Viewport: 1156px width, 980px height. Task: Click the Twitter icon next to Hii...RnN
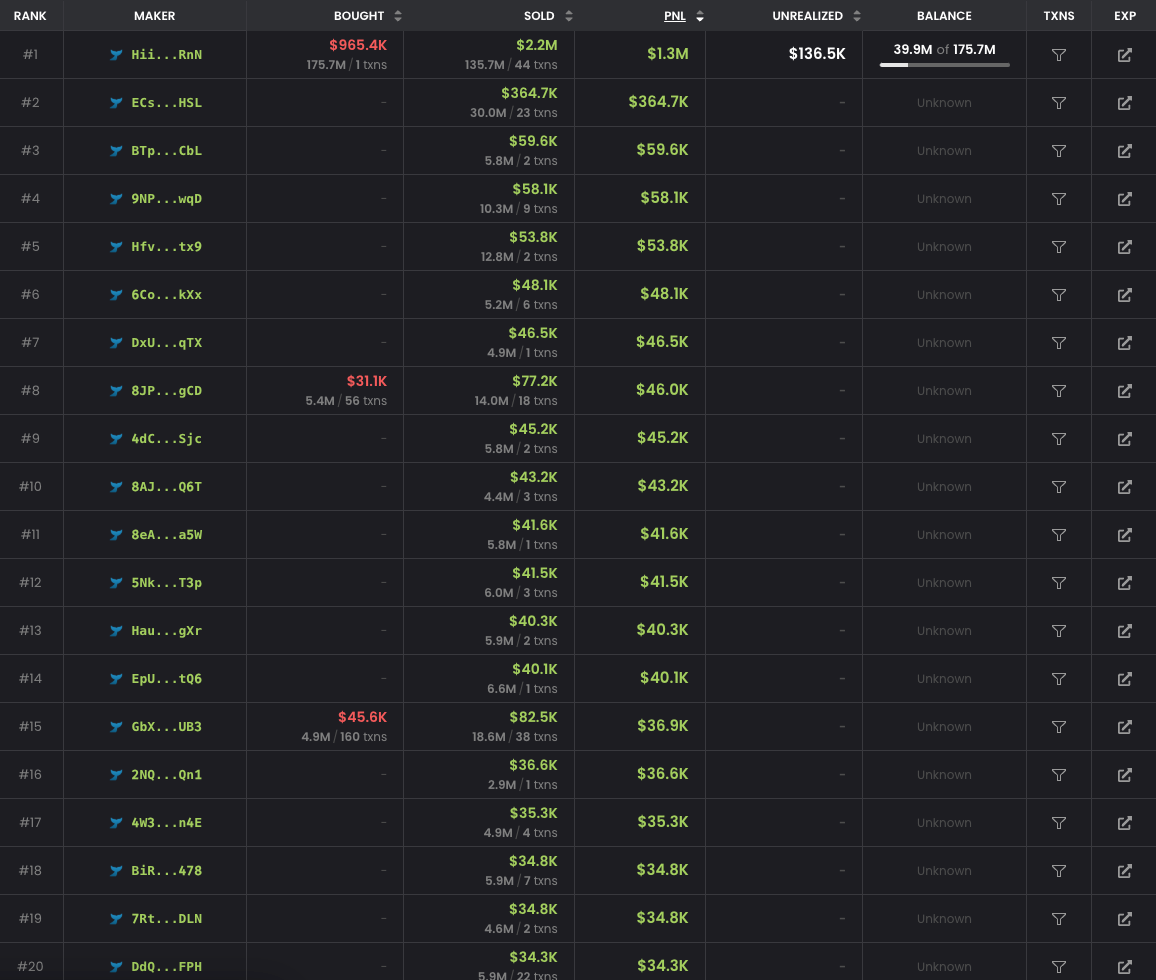tap(117, 54)
